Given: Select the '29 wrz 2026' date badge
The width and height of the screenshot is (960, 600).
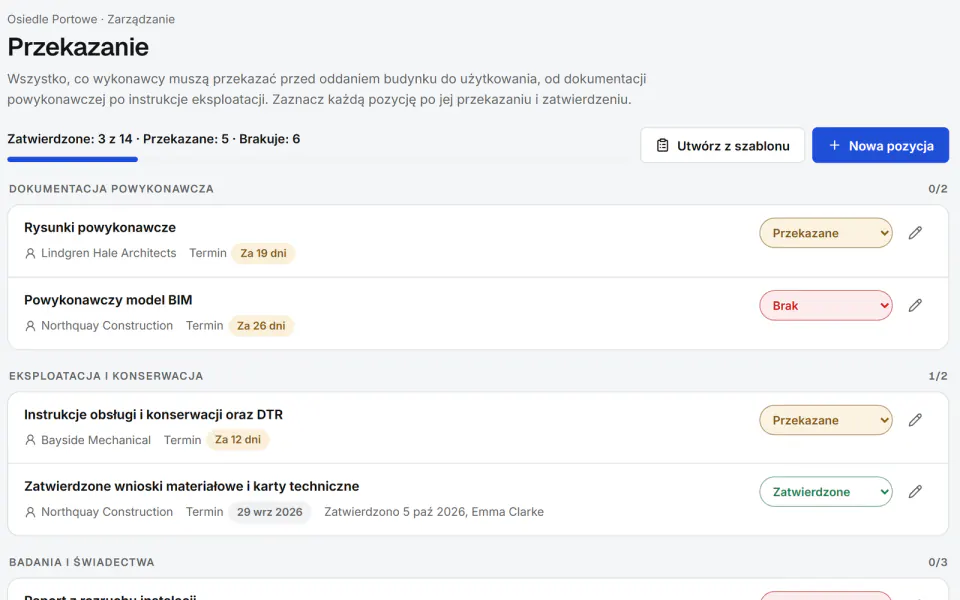Looking at the screenshot, I should [x=269, y=512].
